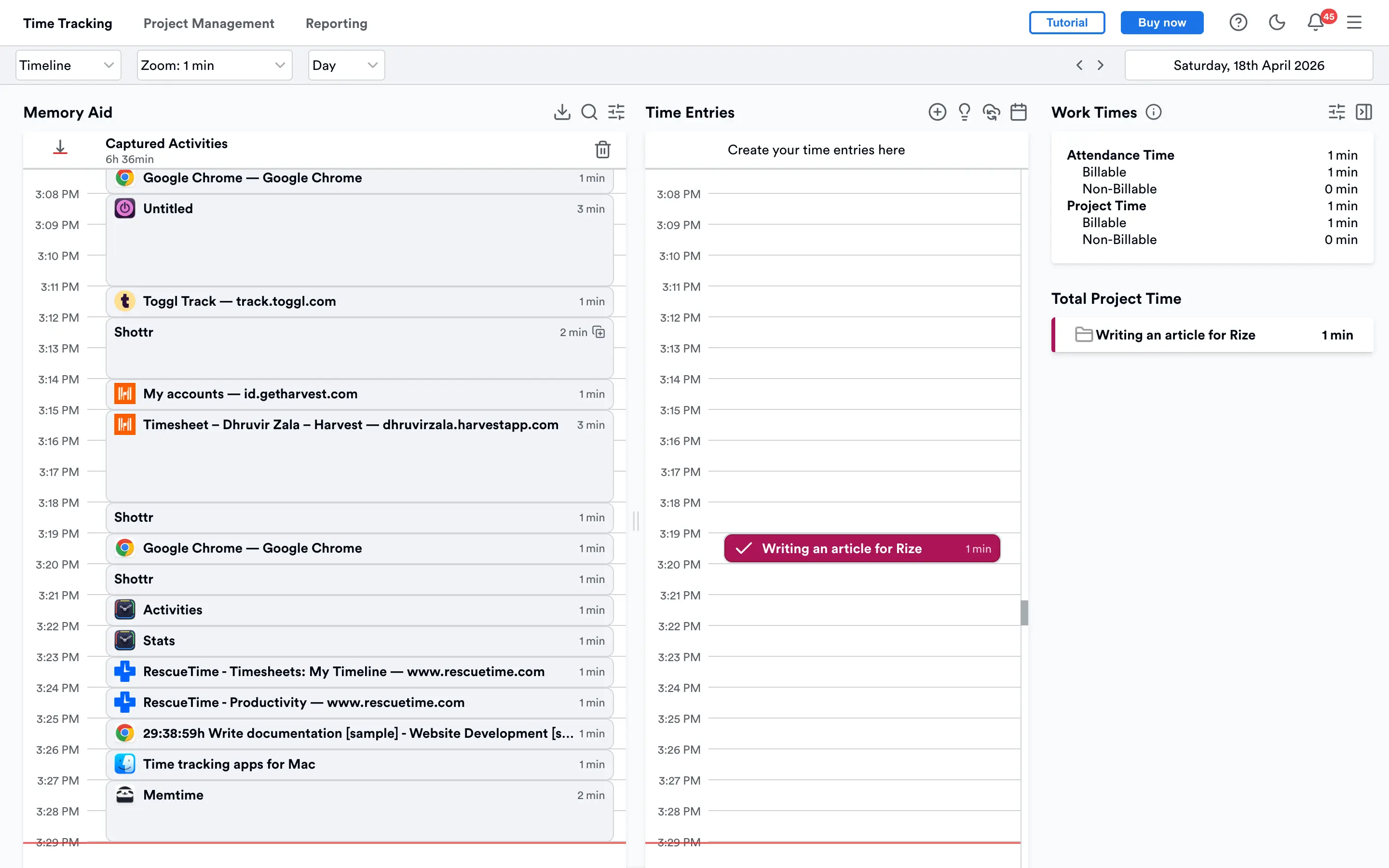Click the Buy now button
Image resolution: width=1389 pixels, height=868 pixels.
[x=1162, y=23]
